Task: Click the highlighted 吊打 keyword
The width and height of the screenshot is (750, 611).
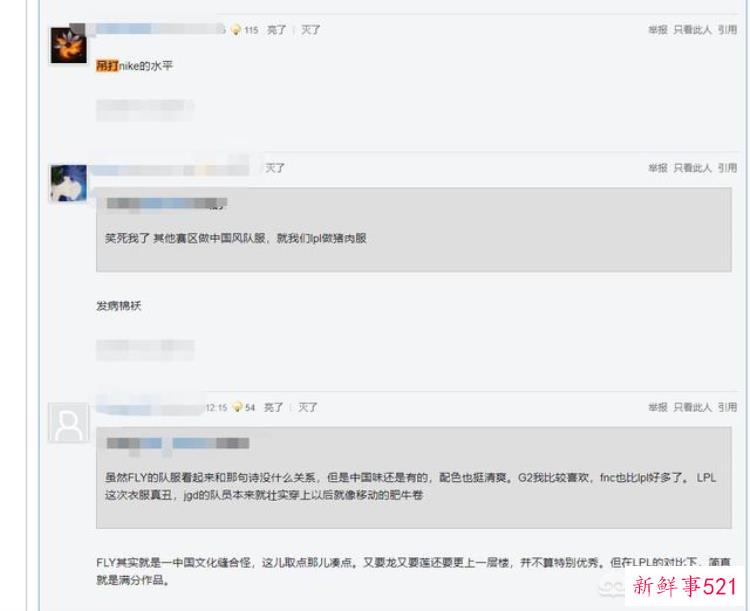Action: (x=107, y=66)
